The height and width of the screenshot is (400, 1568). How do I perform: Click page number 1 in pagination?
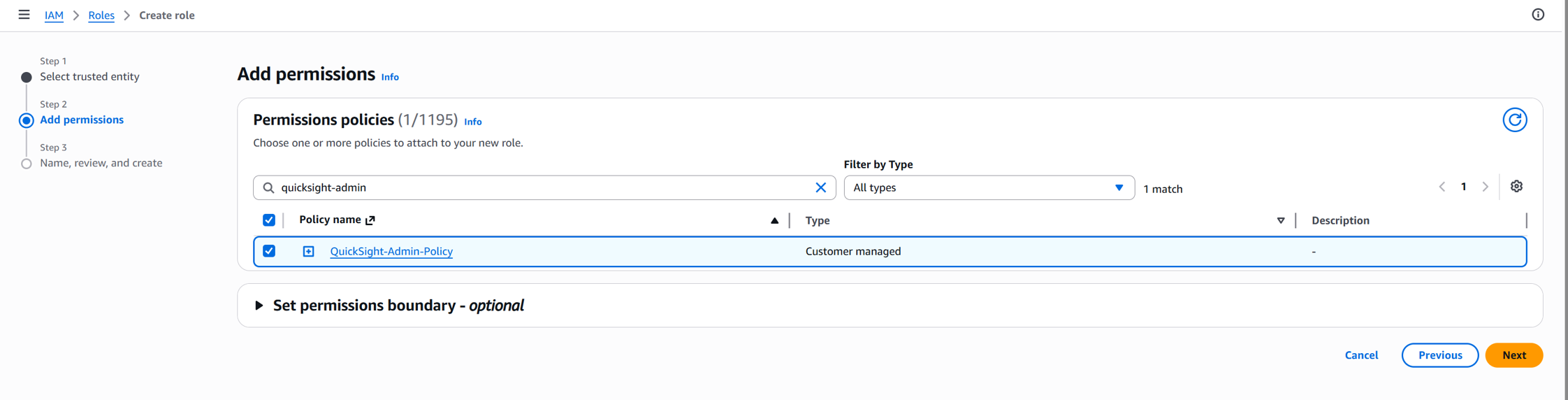click(1463, 187)
